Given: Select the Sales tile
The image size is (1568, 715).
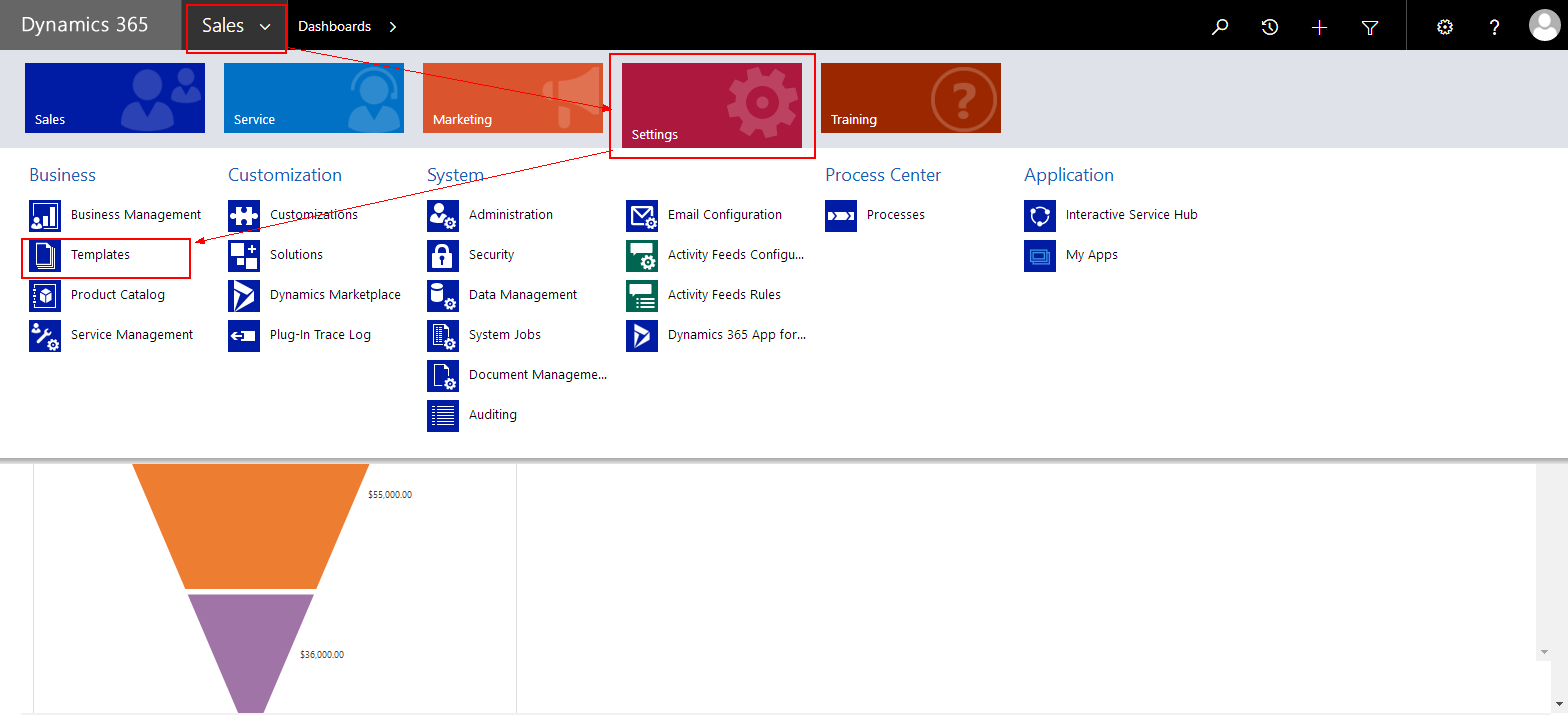Looking at the screenshot, I should coord(115,98).
